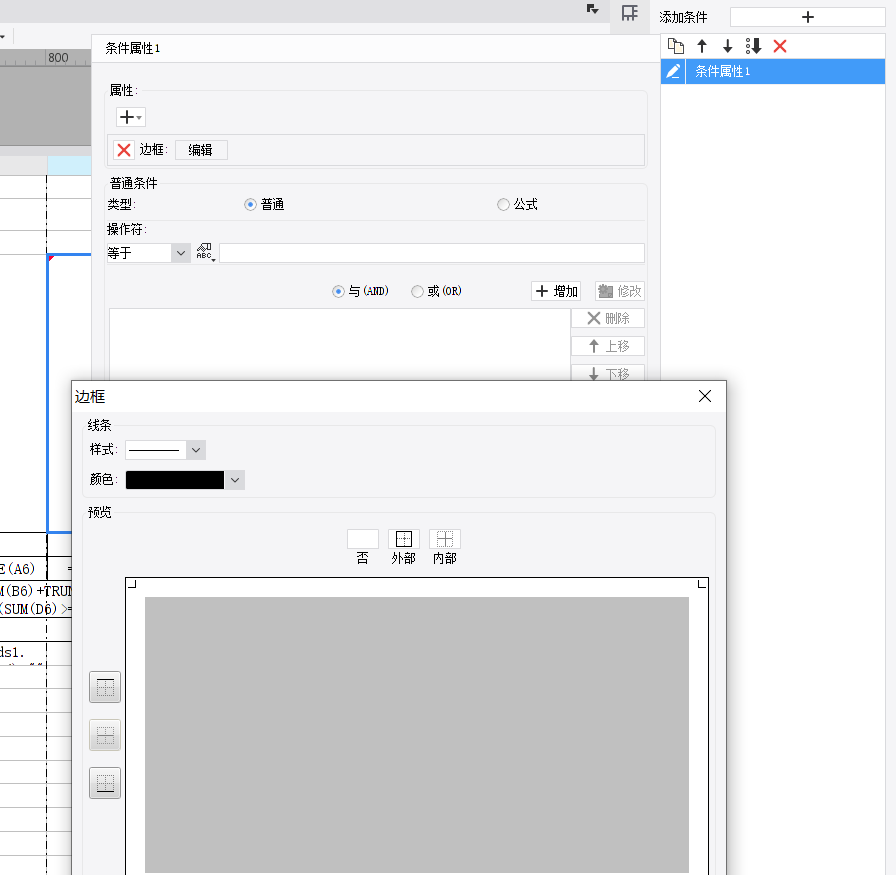This screenshot has height=875, width=896.
Task: Select 条件属性1 in the condition list
Action: pyautogui.click(x=773, y=71)
